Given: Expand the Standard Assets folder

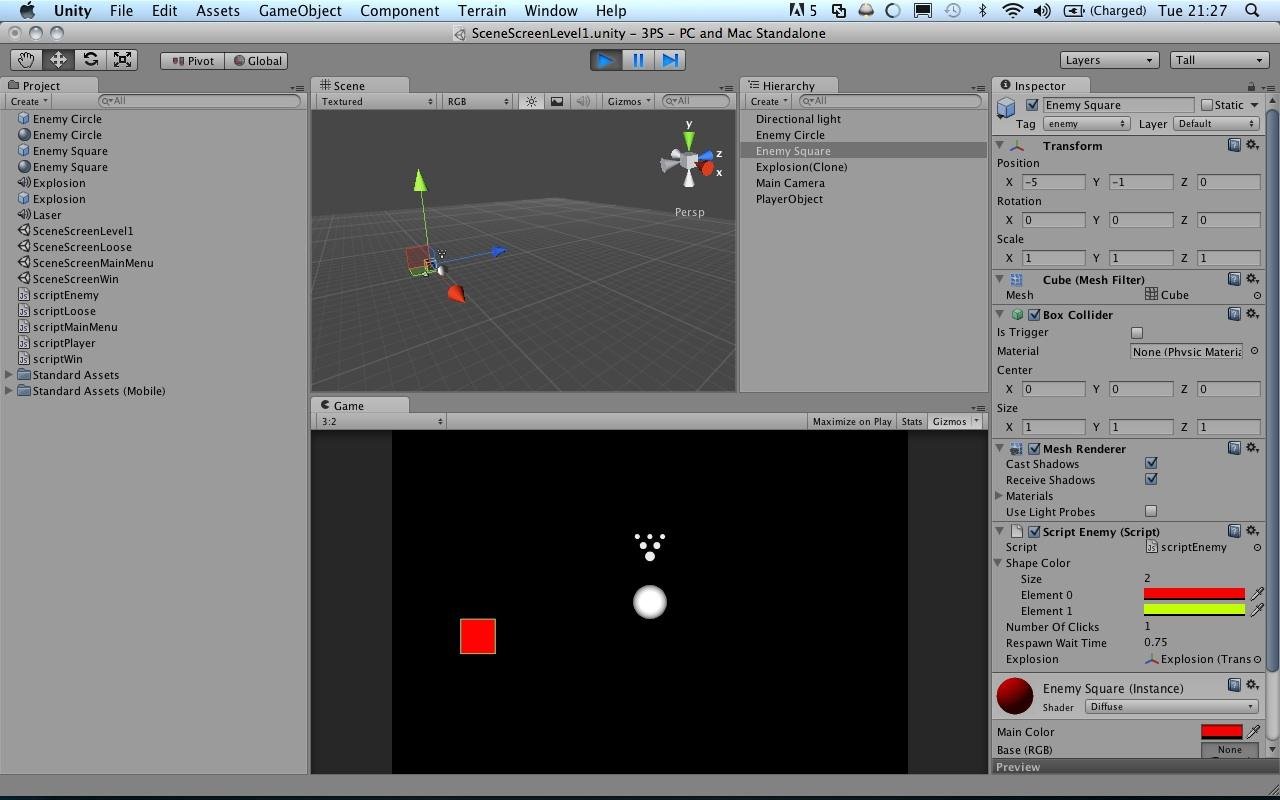Looking at the screenshot, I should click(x=10, y=375).
